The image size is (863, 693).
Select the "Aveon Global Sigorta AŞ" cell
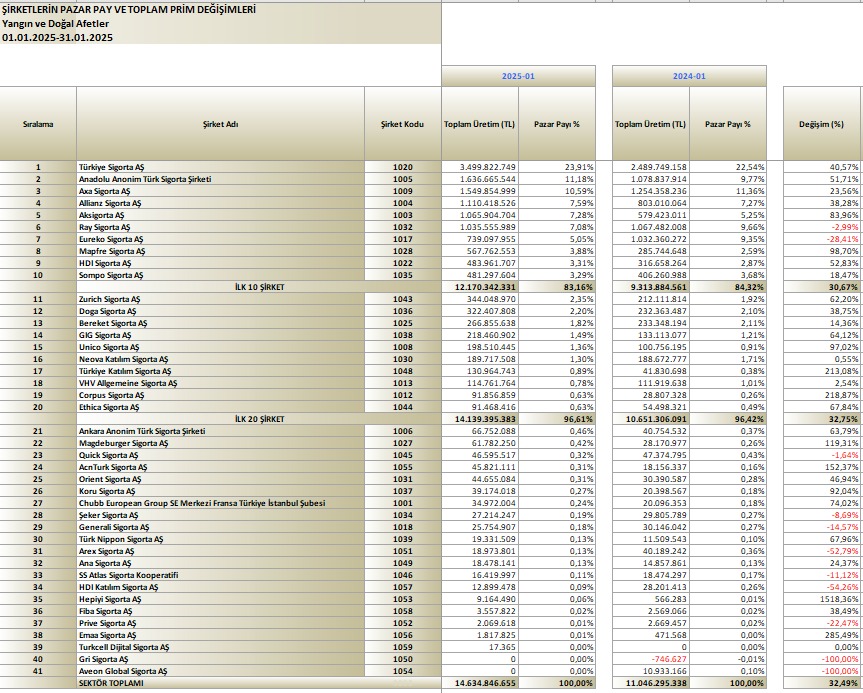coord(220,672)
